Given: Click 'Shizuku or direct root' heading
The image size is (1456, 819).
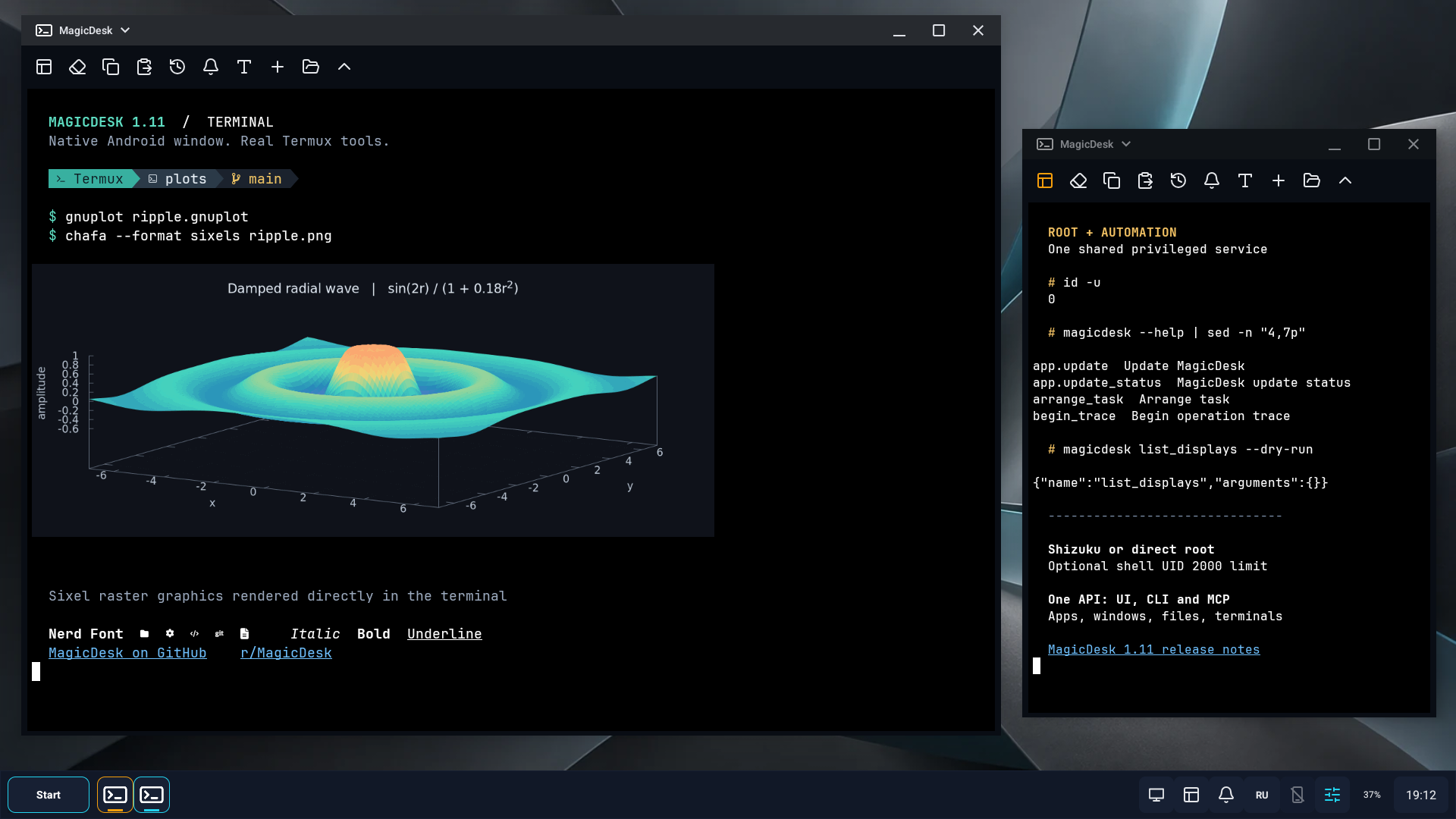Looking at the screenshot, I should pos(1131,550).
